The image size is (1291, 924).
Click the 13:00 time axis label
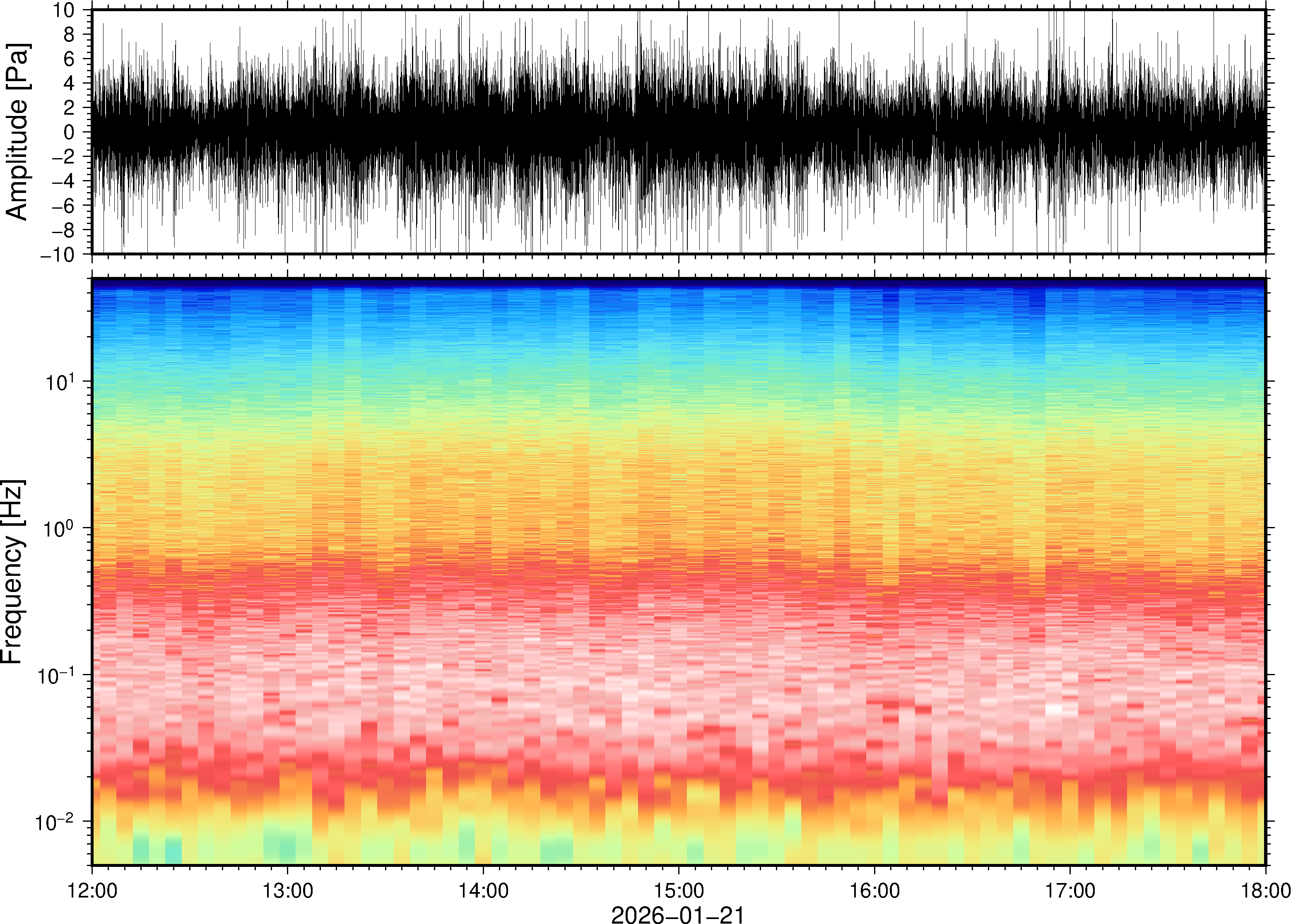[x=287, y=890]
